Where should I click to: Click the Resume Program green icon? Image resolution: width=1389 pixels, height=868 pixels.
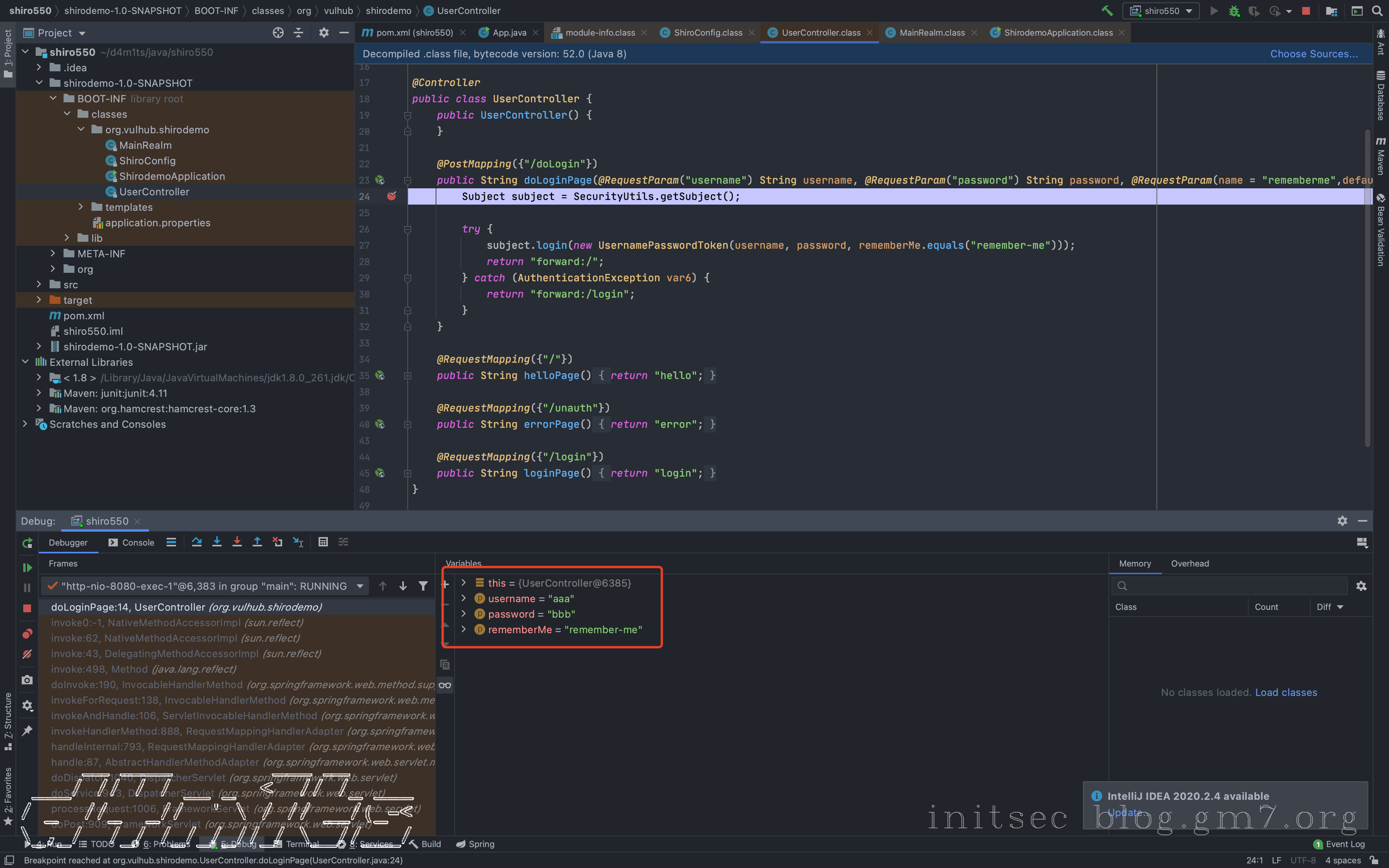[27, 567]
